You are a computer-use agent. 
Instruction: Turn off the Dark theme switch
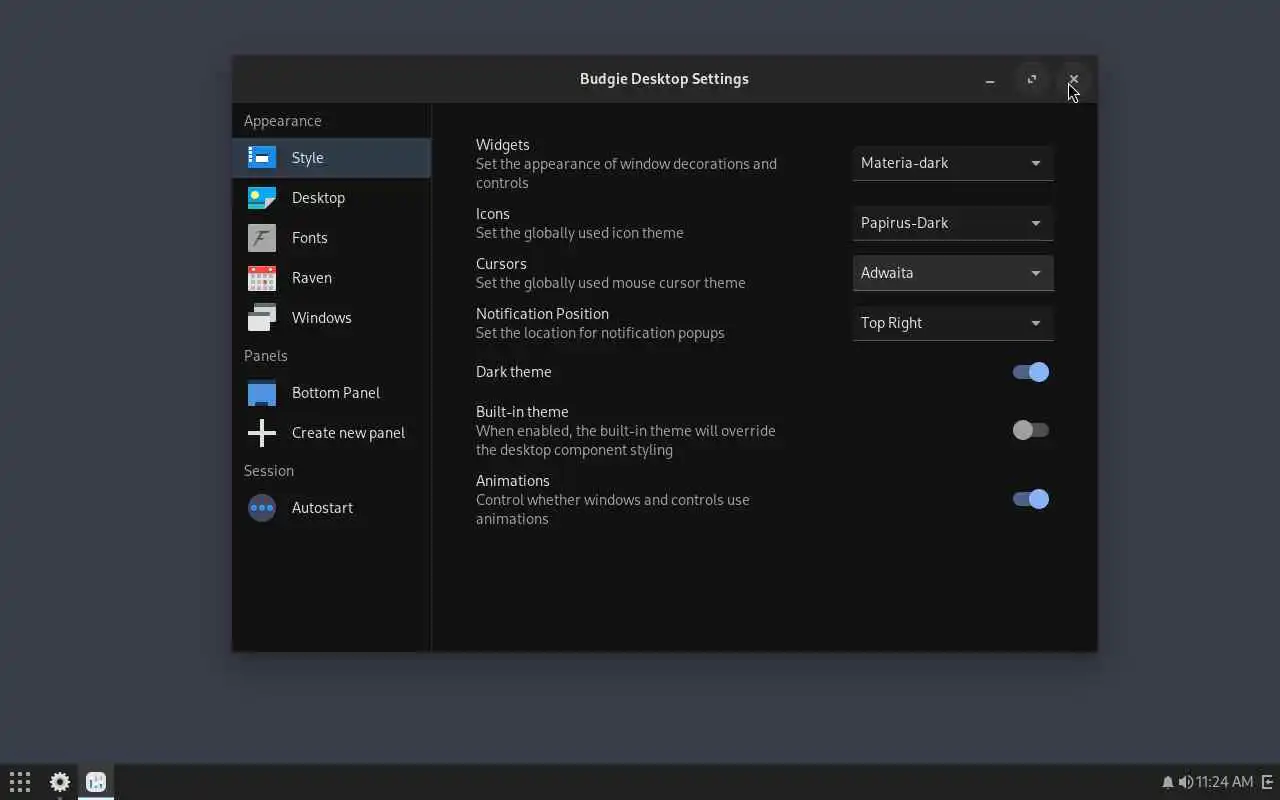click(x=1031, y=372)
